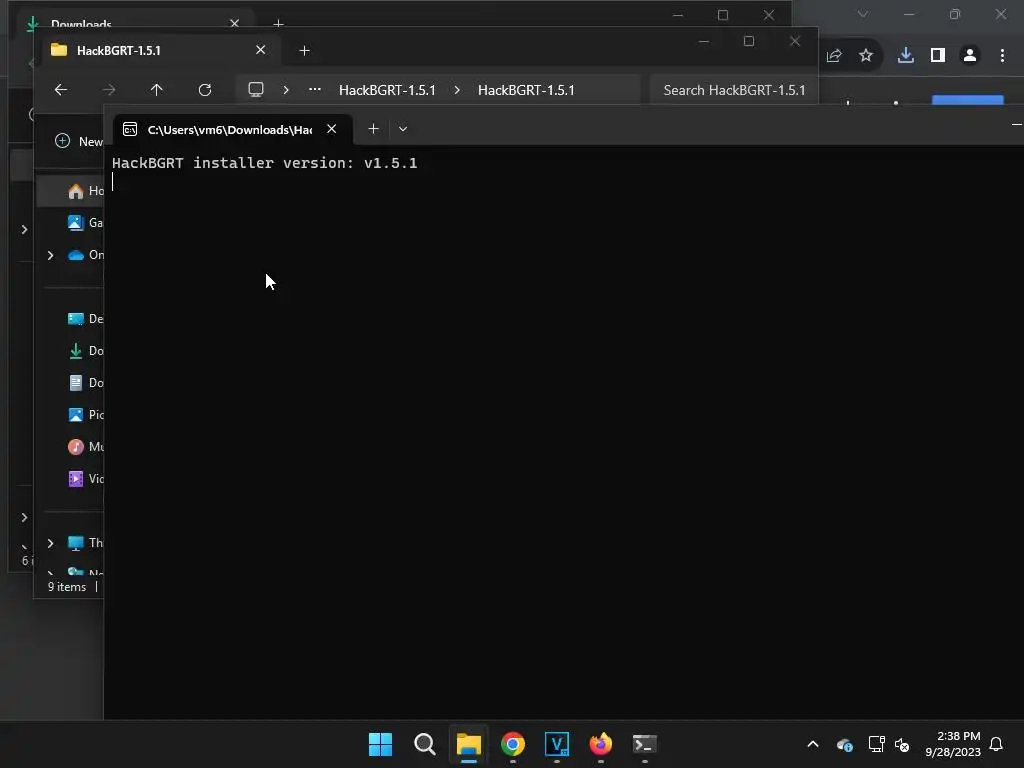Refresh the HackBGRT-1.5.1 folder view
This screenshot has width=1024, height=768.
pyautogui.click(x=204, y=89)
